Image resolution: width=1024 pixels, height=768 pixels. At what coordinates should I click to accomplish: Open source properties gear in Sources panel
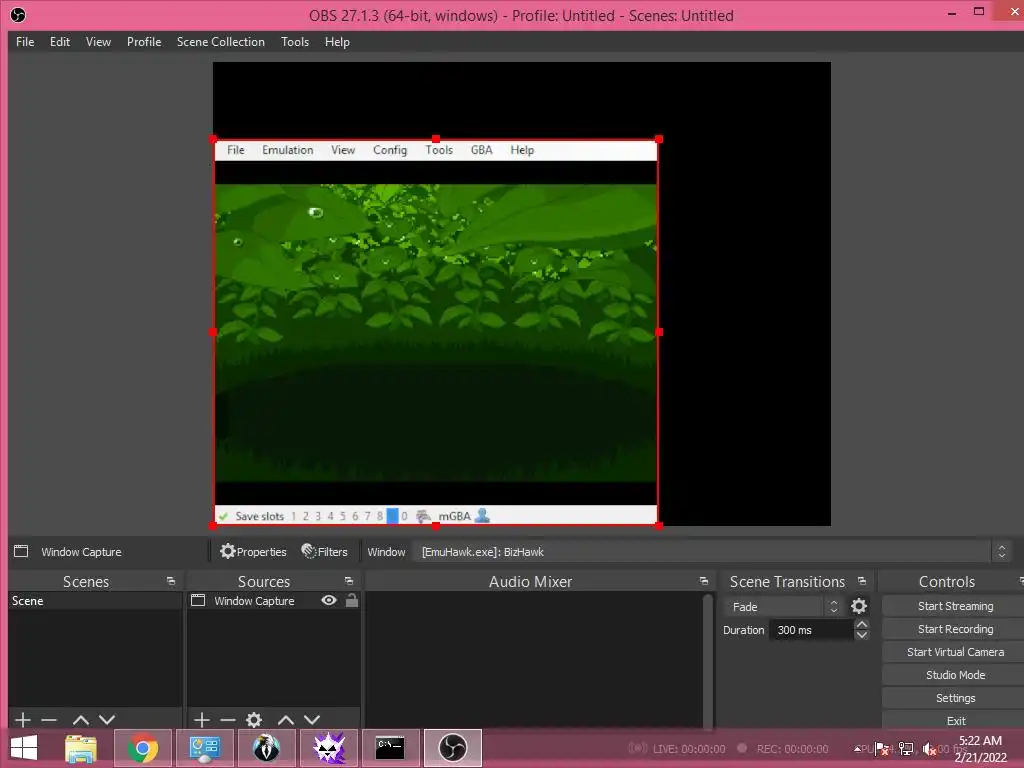point(254,720)
